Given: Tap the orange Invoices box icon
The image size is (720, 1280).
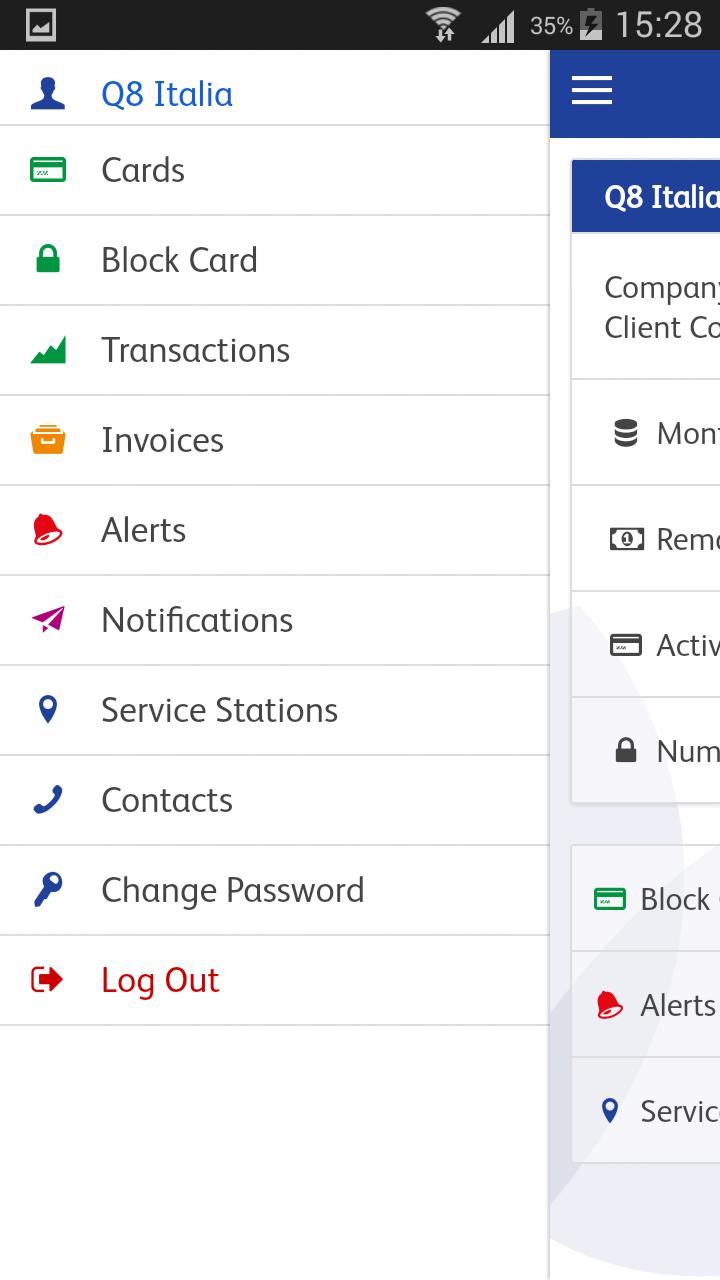Looking at the screenshot, I should coord(48,440).
